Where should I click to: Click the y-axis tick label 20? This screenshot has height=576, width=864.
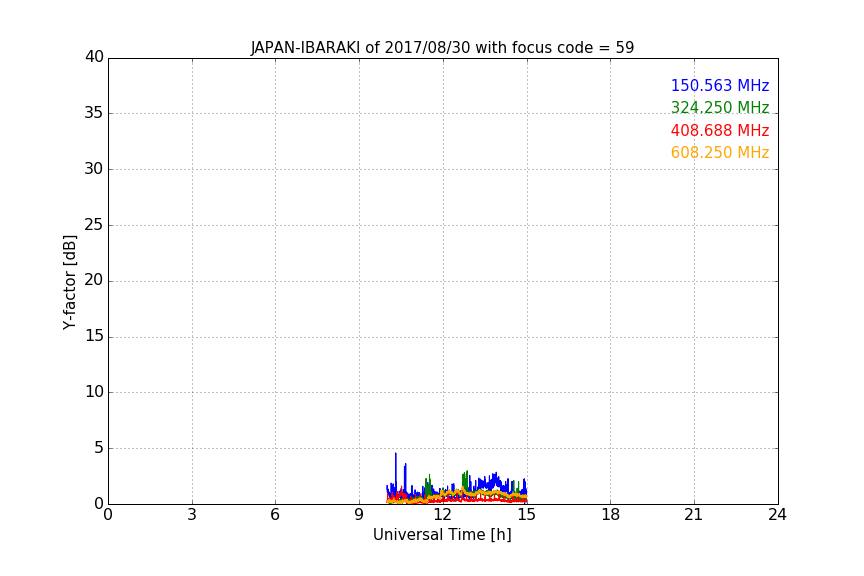94,281
